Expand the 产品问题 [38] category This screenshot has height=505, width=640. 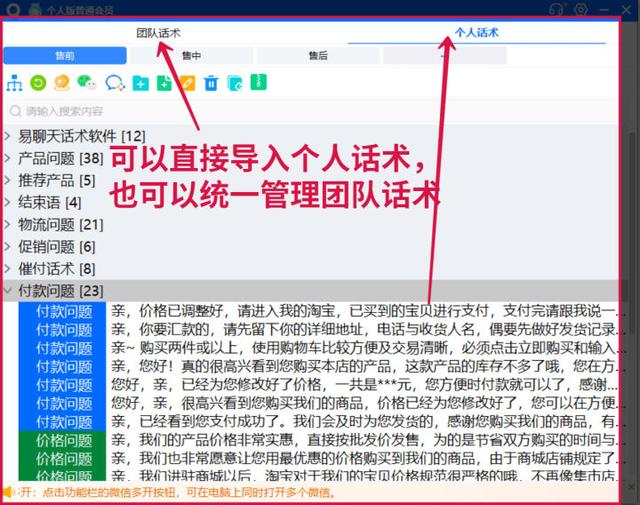click(x=8, y=158)
